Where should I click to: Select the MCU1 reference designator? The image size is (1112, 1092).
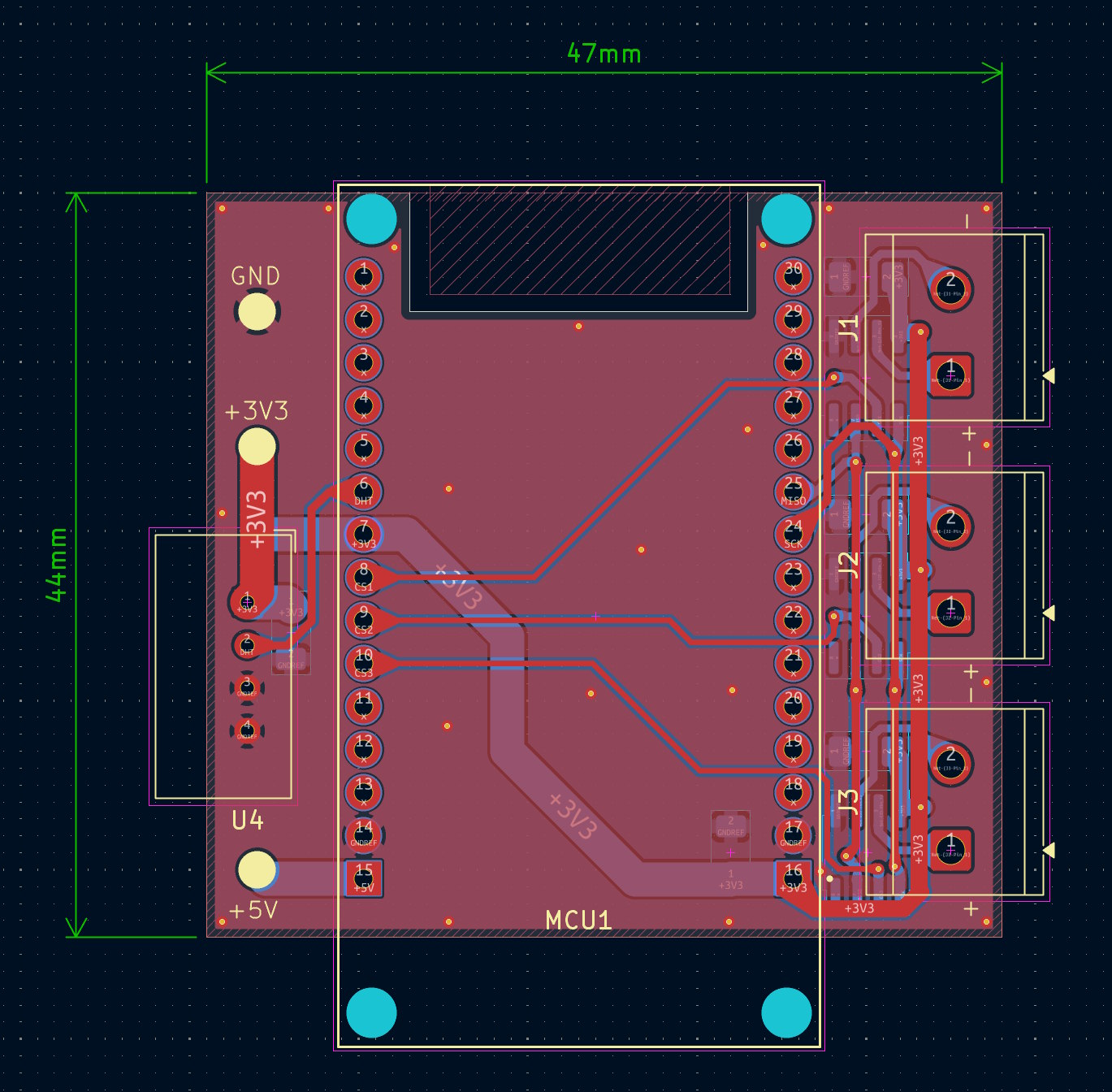pyautogui.click(x=578, y=921)
